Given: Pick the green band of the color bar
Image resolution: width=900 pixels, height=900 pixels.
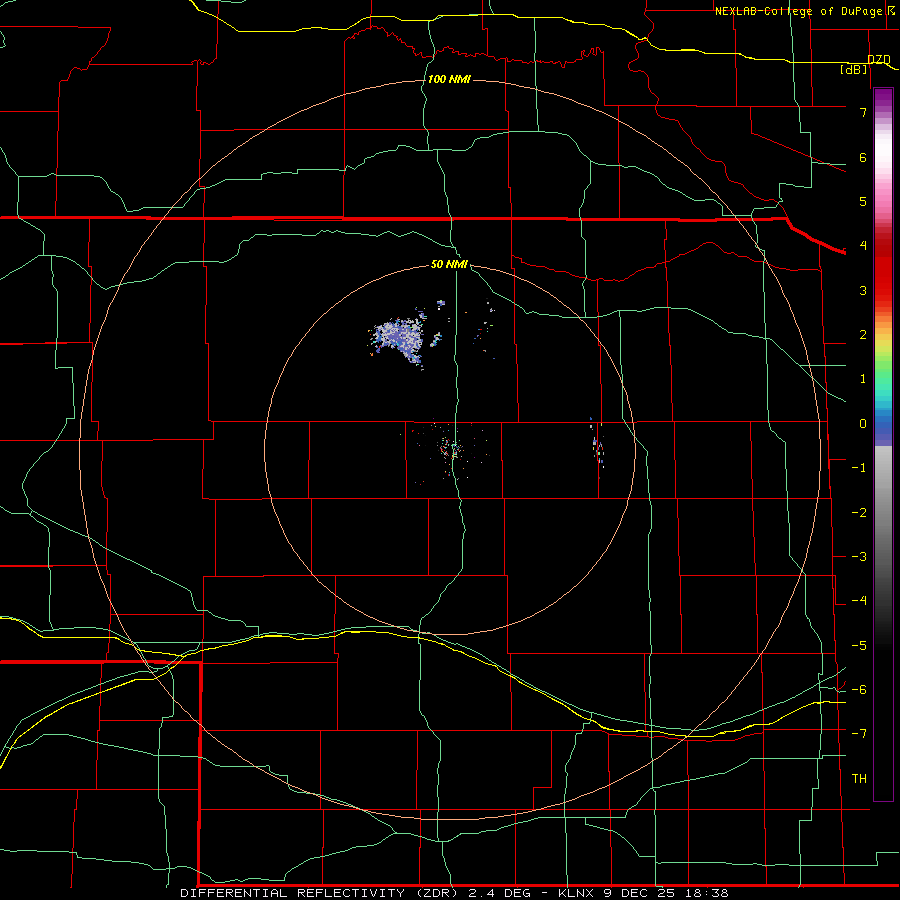Looking at the screenshot, I should pos(883,367).
